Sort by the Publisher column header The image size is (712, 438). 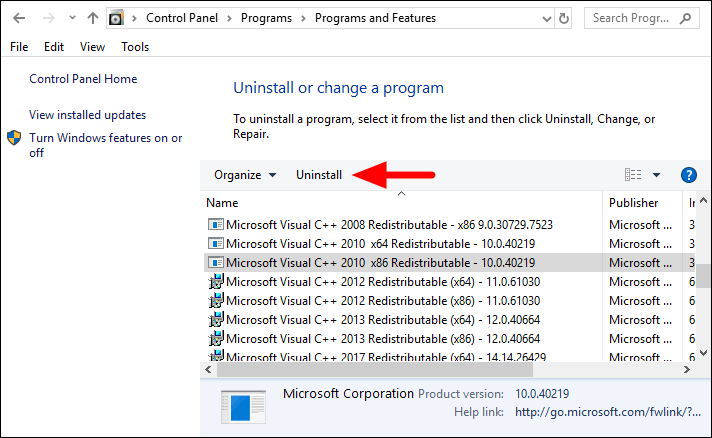[642, 203]
